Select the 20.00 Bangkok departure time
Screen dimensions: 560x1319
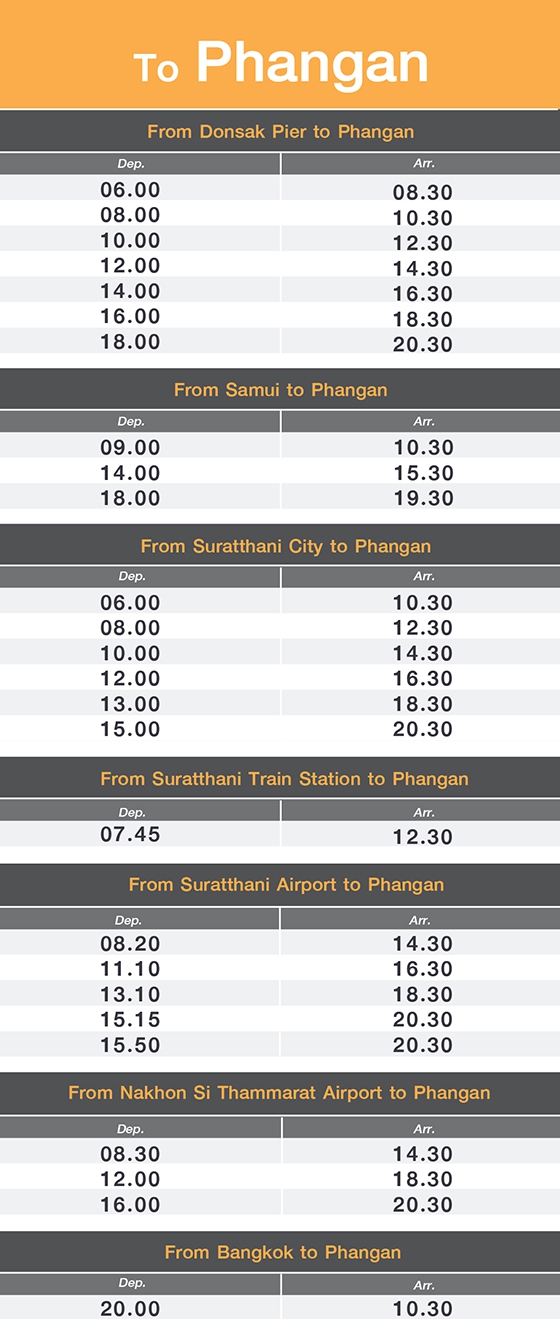click(130, 1308)
